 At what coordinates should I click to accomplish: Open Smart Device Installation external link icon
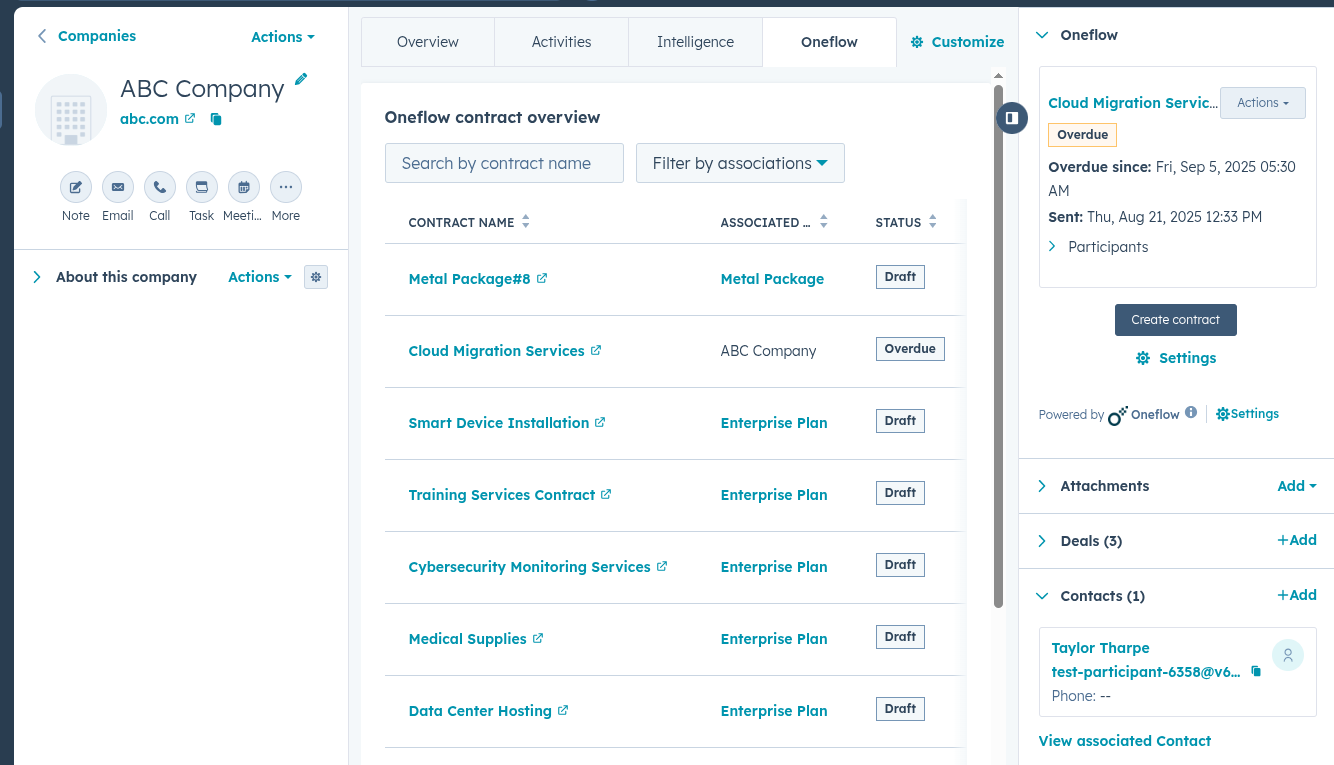click(x=600, y=422)
